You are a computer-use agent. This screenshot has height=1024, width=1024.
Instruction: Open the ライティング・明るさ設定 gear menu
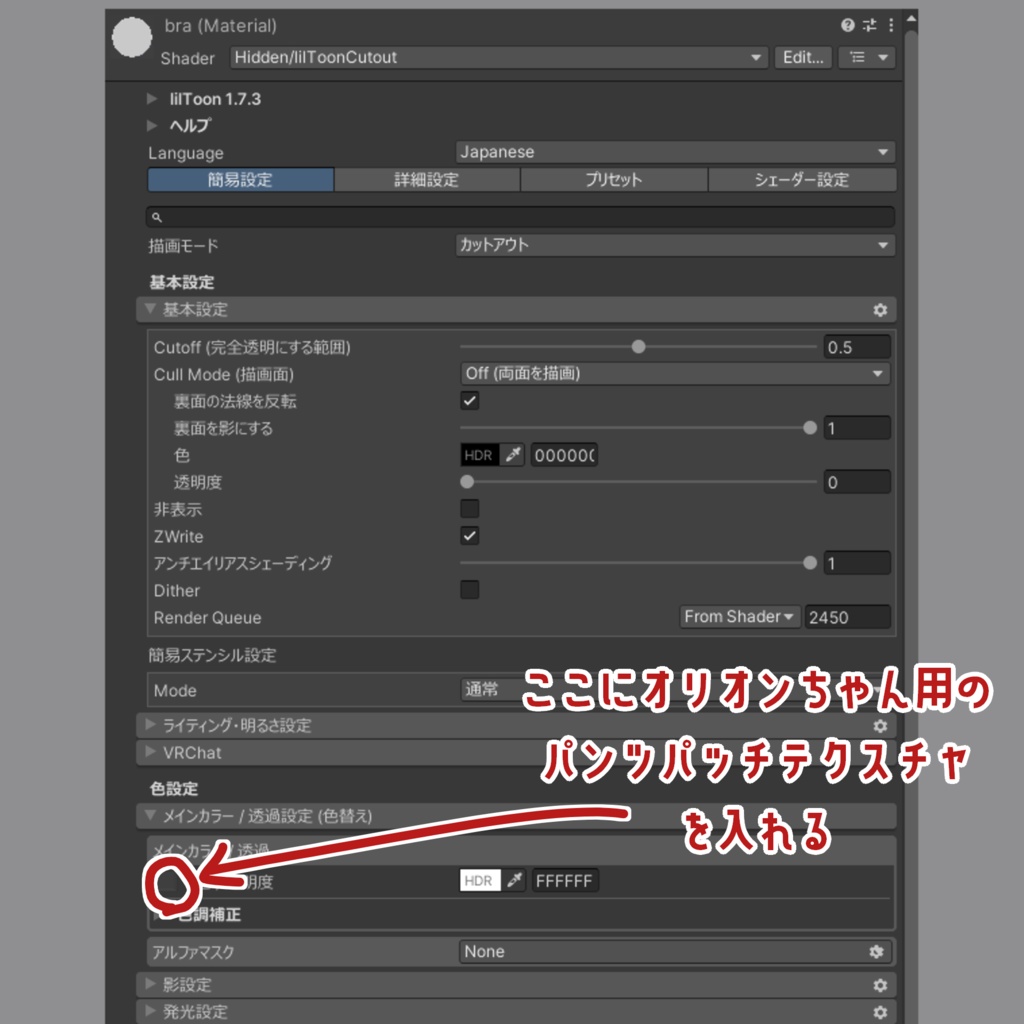pyautogui.click(x=880, y=726)
